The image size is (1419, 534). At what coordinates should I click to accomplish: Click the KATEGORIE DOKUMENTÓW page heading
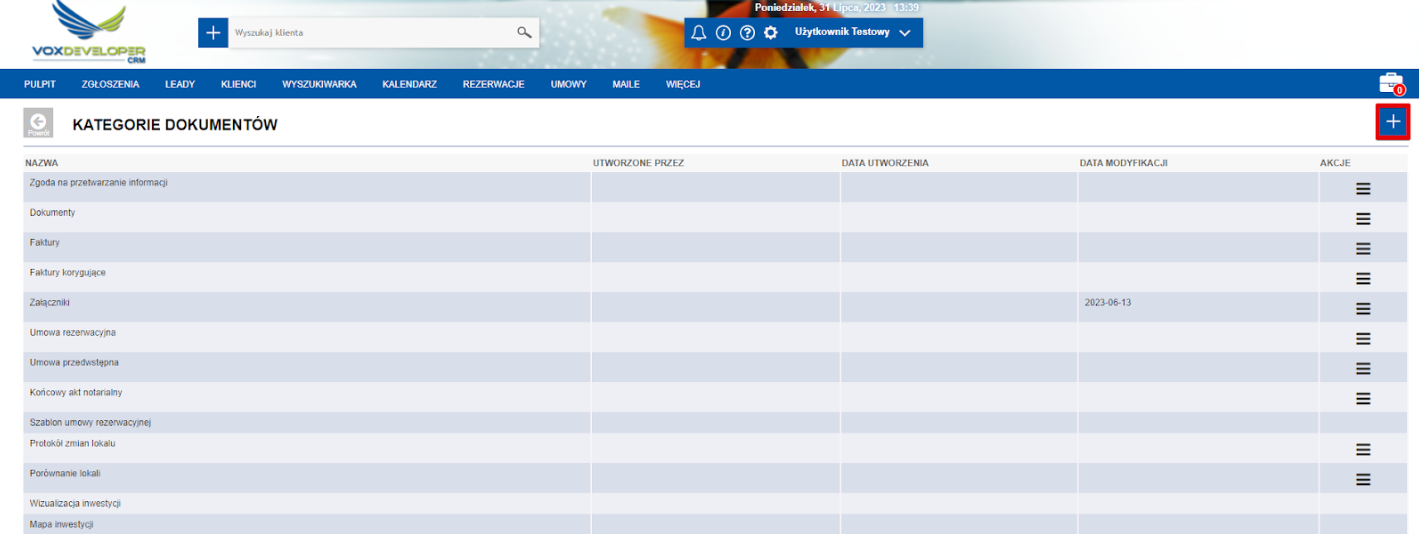click(x=175, y=125)
